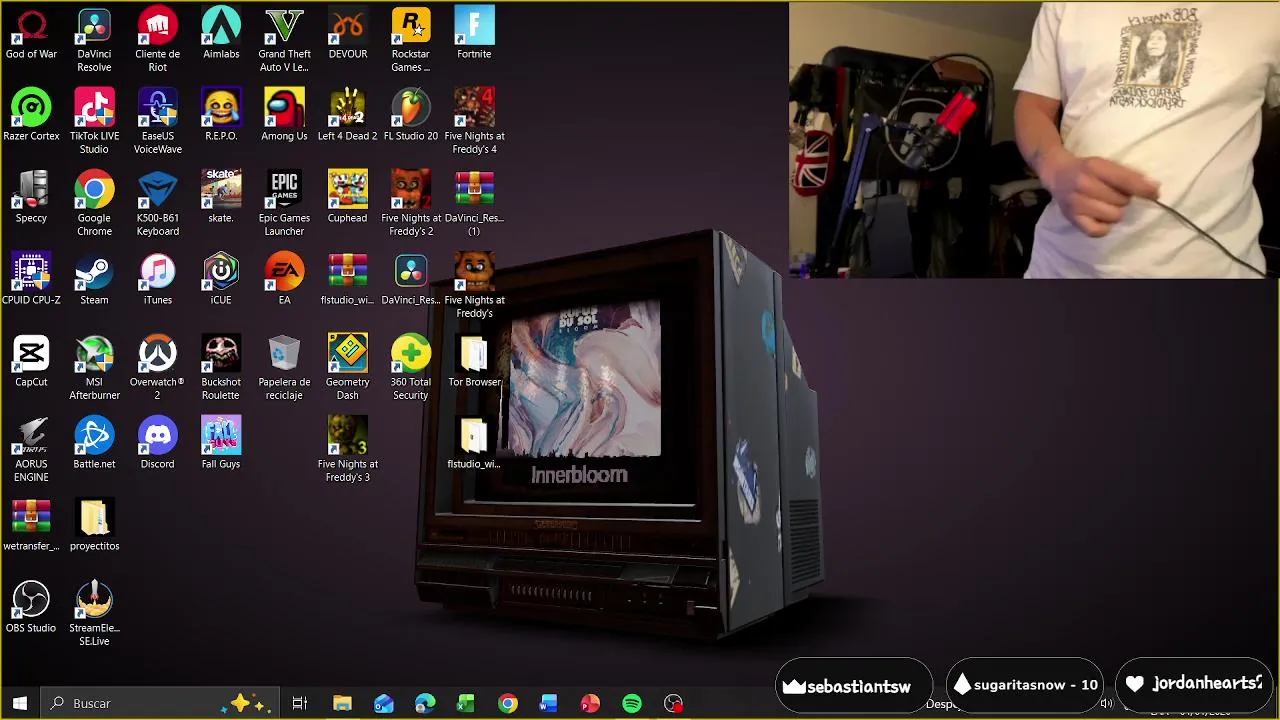Open Microsoft Edge from the taskbar

425,703
